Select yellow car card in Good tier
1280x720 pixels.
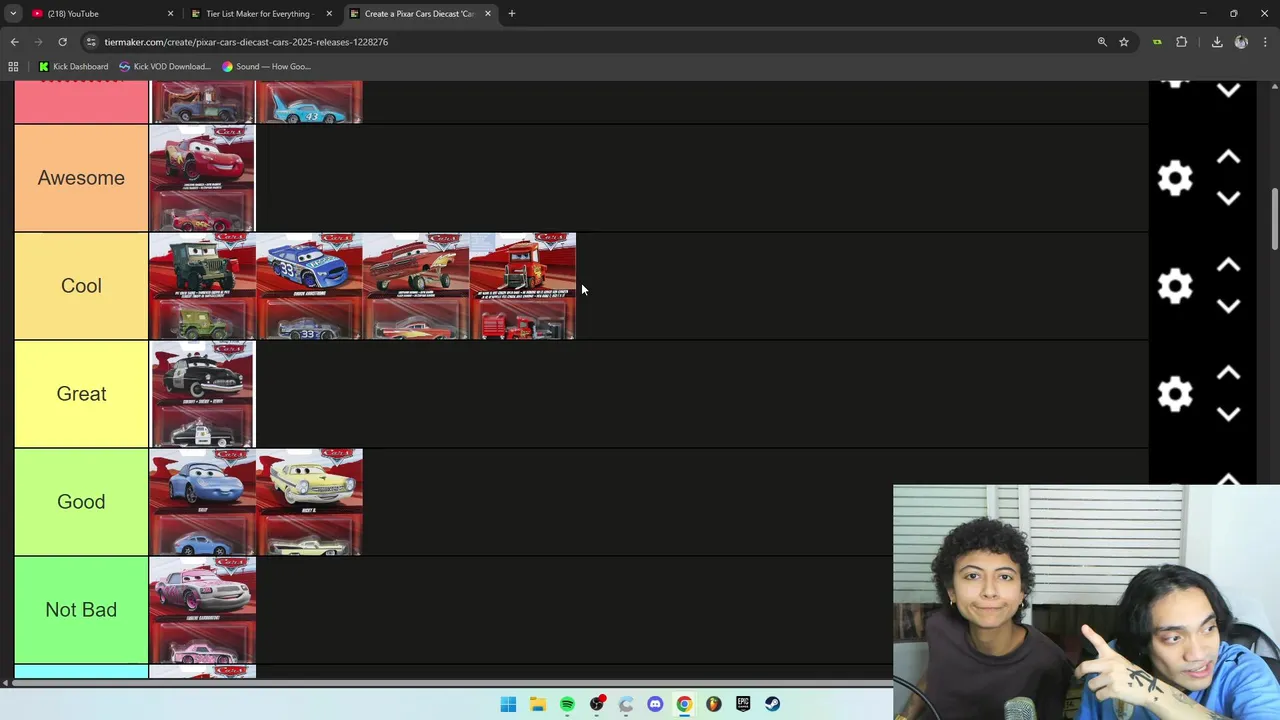pos(309,502)
